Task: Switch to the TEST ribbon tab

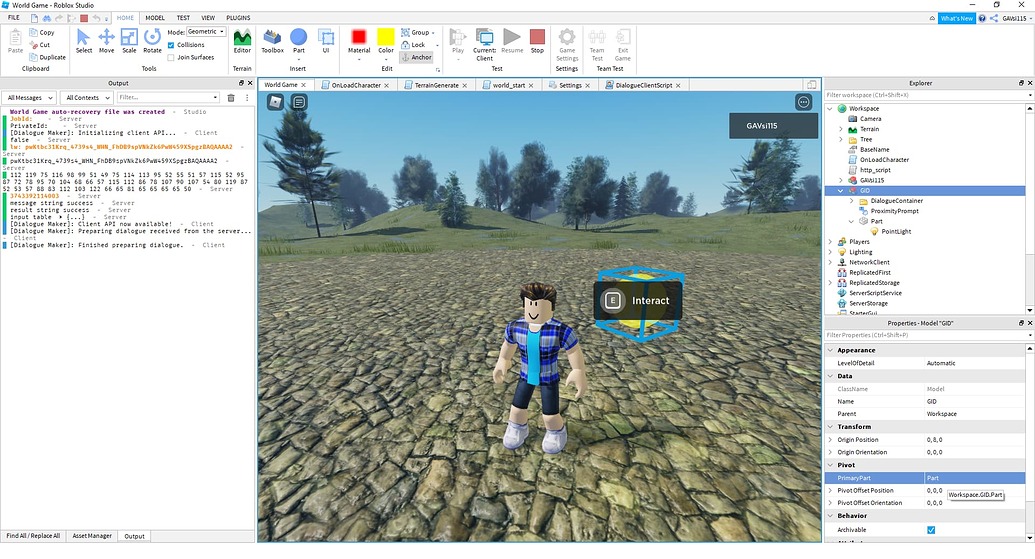Action: [184, 18]
